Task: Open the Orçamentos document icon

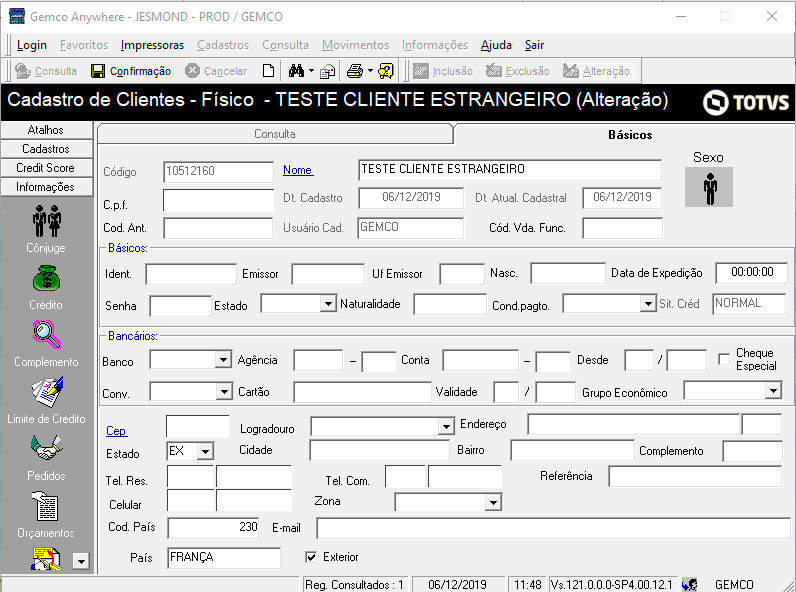Action: tap(46, 506)
